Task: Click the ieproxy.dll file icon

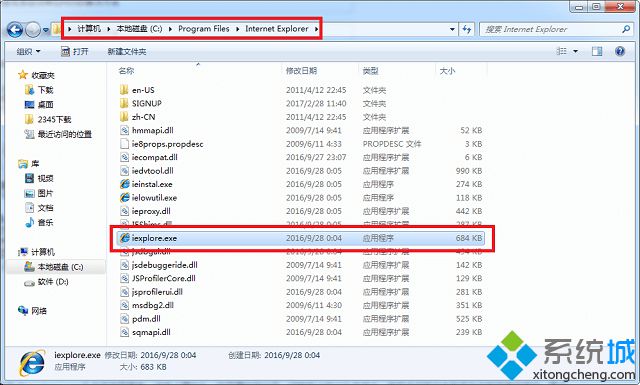Action: (x=124, y=211)
